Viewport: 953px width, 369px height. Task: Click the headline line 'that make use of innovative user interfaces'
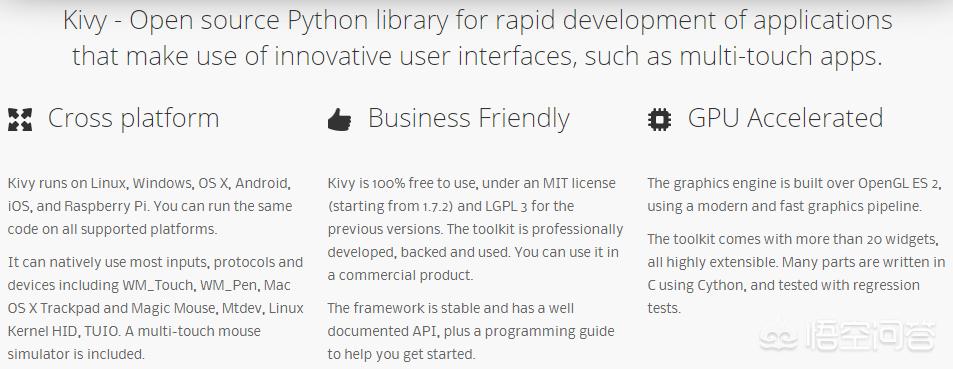pyautogui.click(x=323, y=56)
